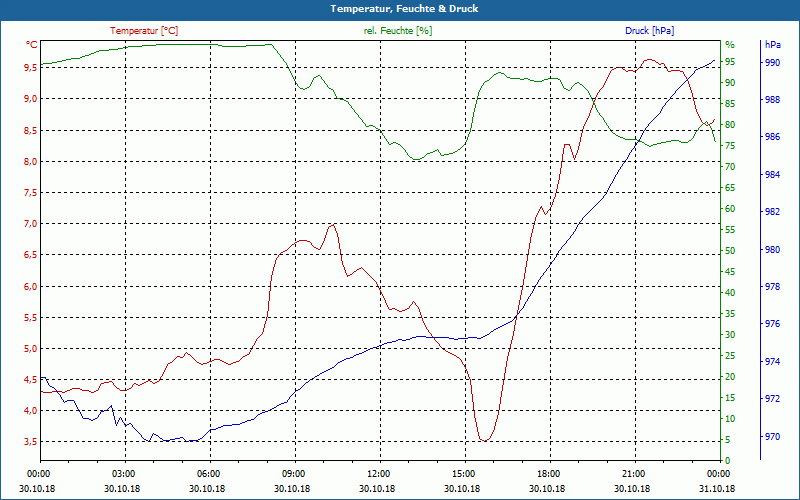Click the 970 hPa pressure axis value

pyautogui.click(x=772, y=437)
